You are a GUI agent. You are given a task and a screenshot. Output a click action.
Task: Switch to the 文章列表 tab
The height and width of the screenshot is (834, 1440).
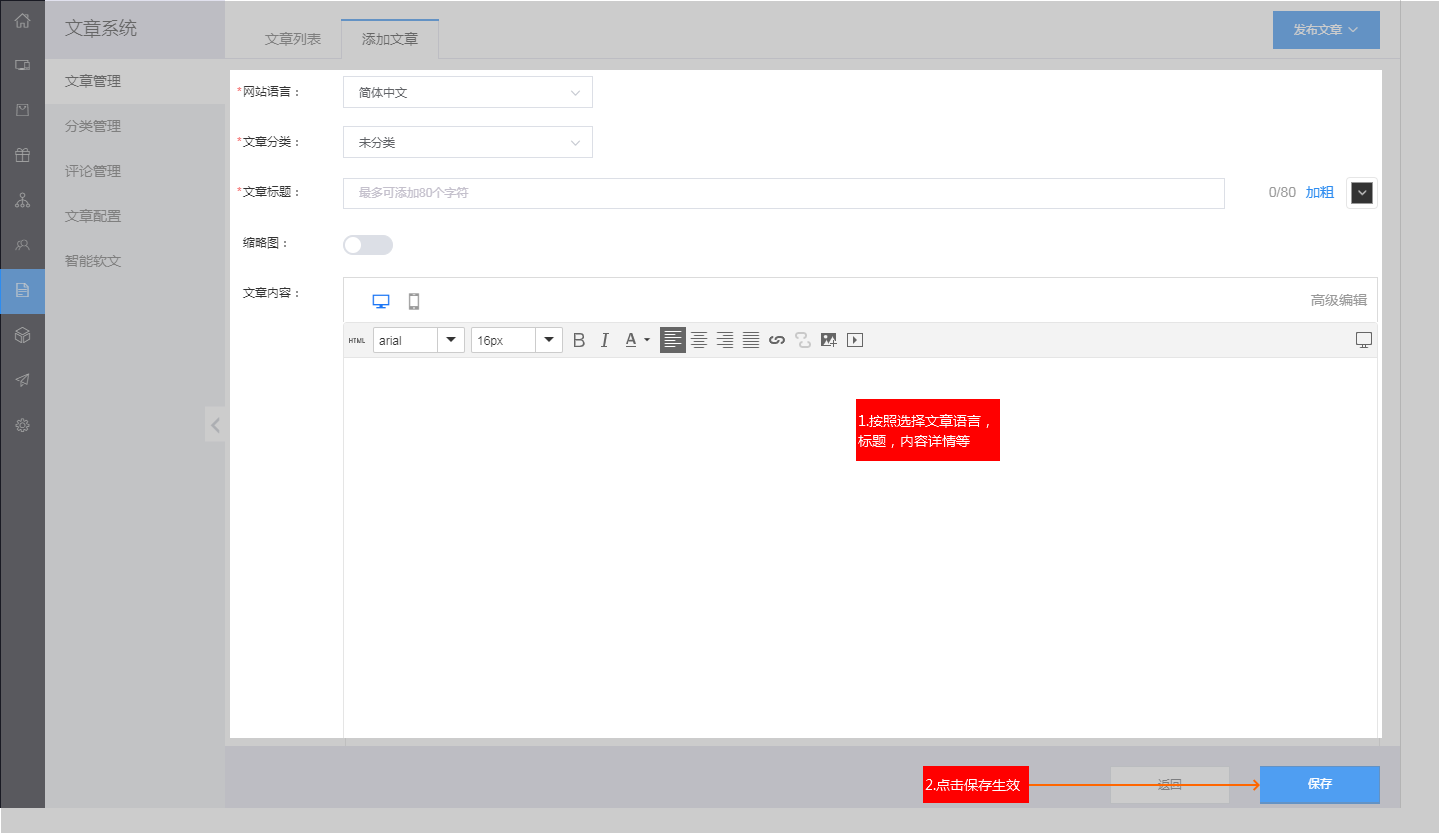pyautogui.click(x=293, y=39)
